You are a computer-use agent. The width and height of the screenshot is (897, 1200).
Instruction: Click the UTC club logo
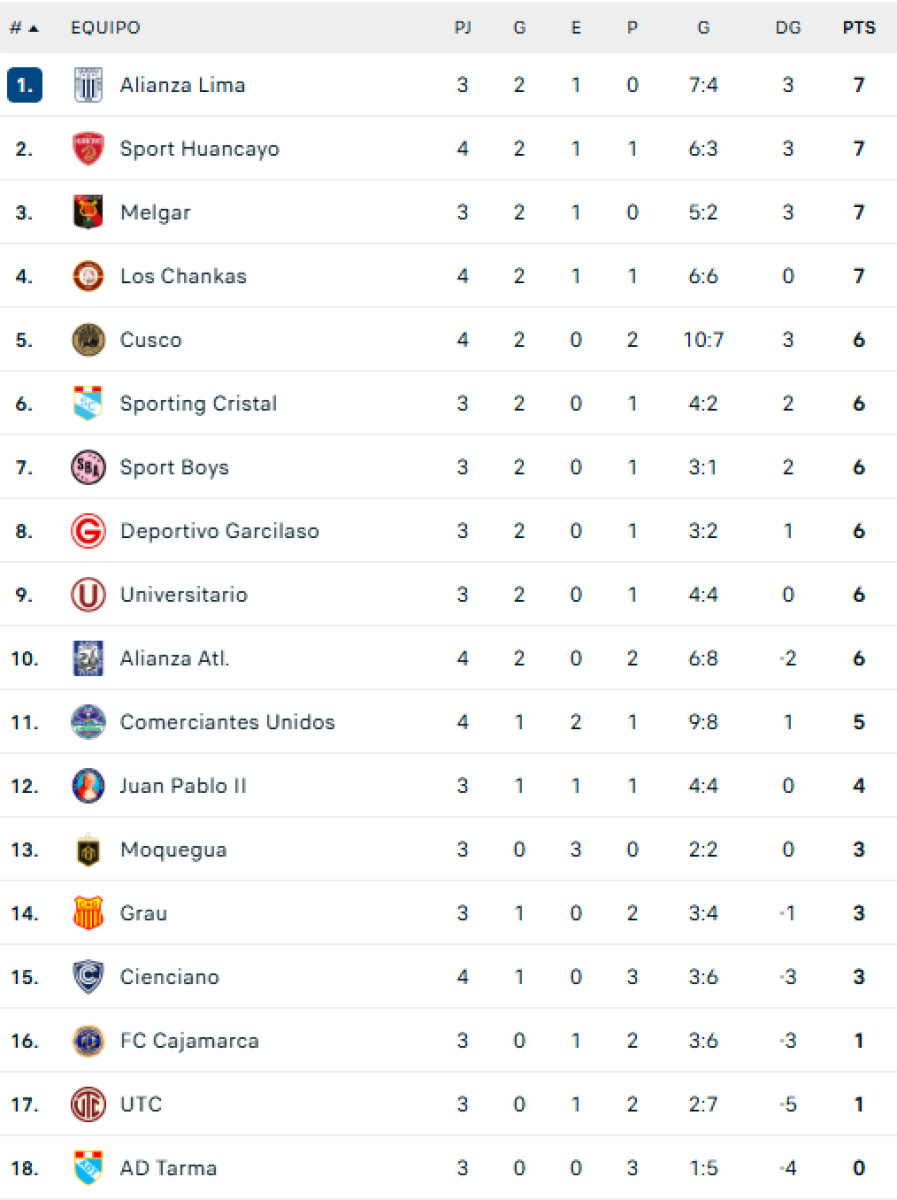(x=88, y=1105)
